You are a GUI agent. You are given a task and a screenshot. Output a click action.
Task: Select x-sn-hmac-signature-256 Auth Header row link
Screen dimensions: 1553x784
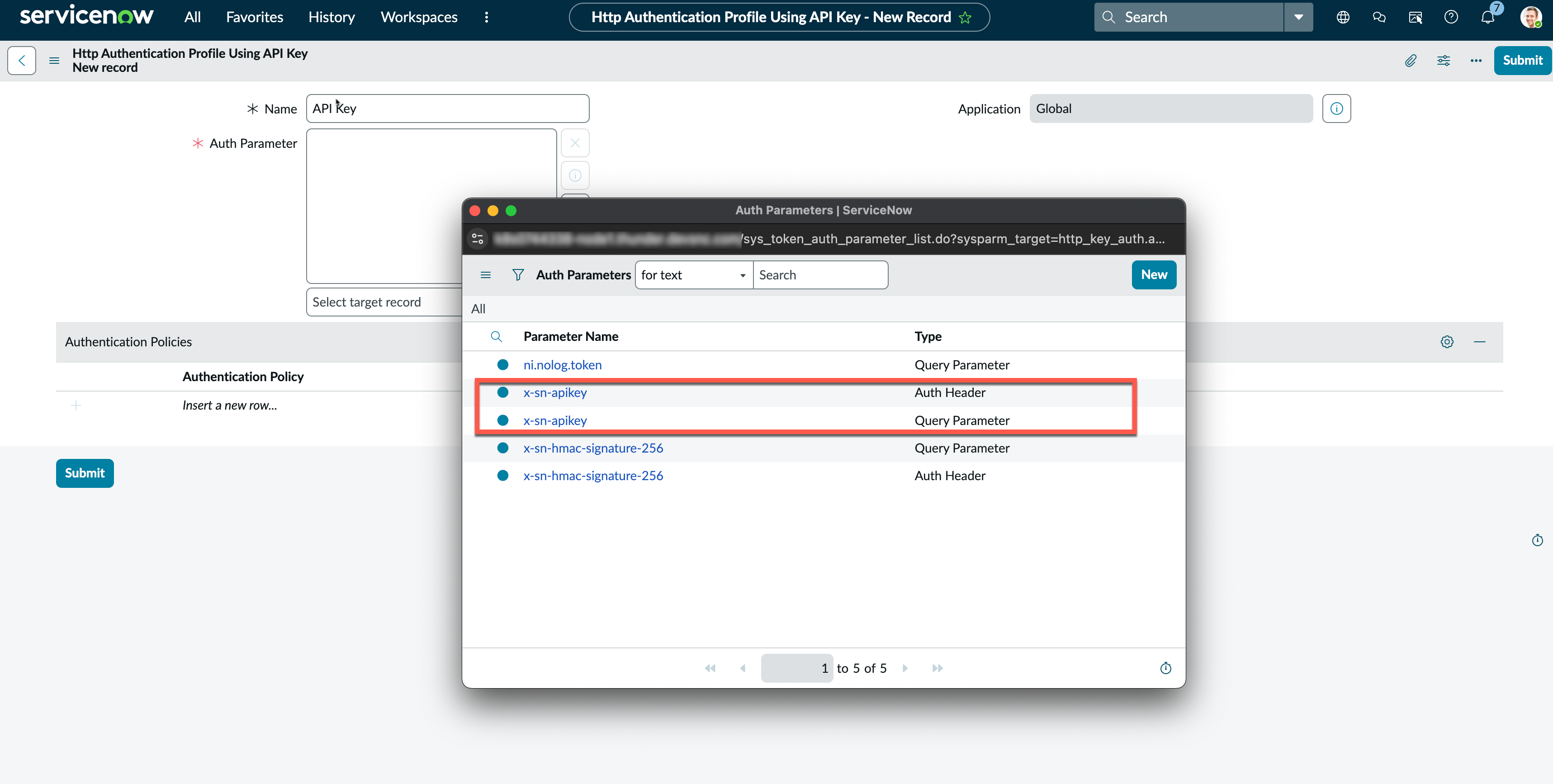(593, 476)
